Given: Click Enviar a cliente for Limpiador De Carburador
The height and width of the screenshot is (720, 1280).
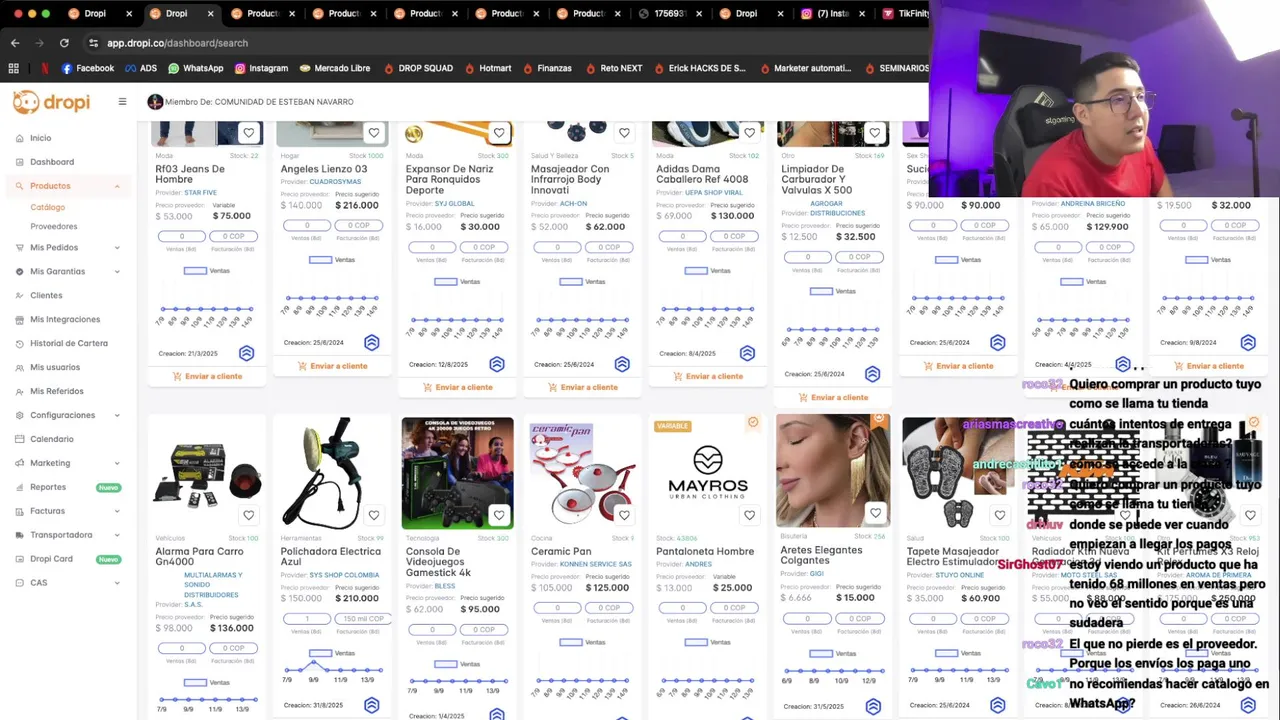Looking at the screenshot, I should pos(832,397).
